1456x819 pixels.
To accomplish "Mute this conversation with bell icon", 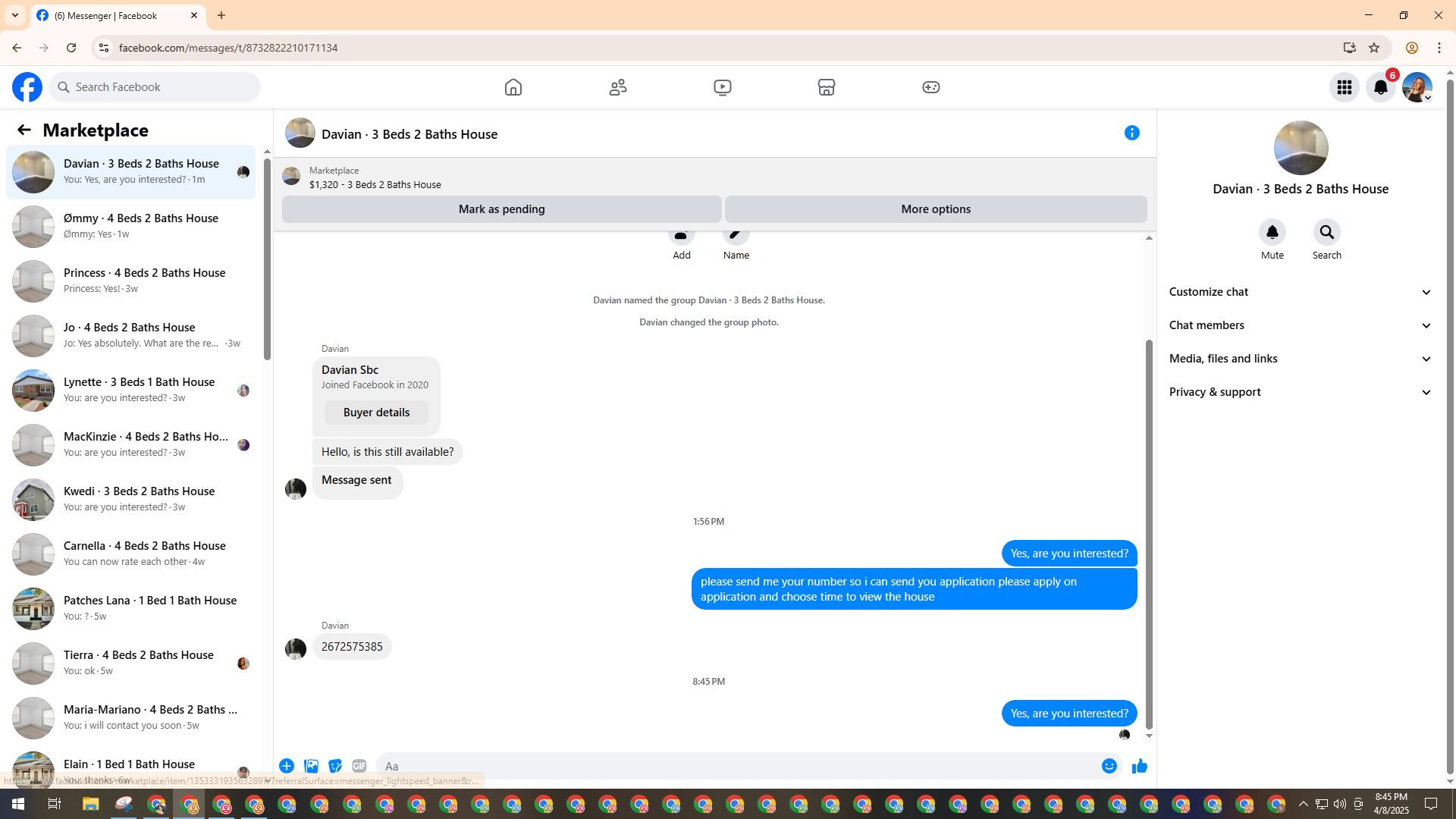I will tap(1272, 232).
